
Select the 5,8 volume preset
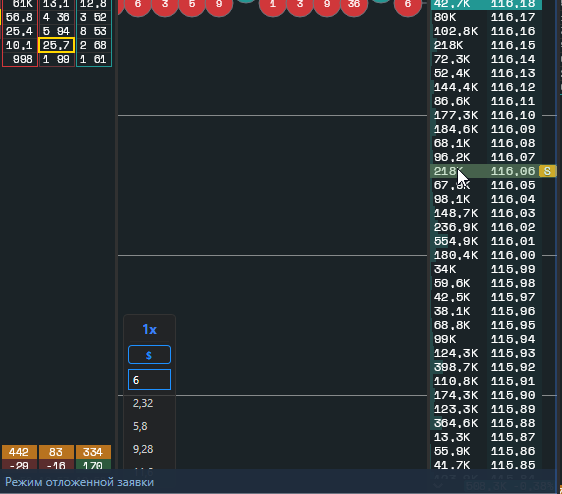pyautogui.click(x=140, y=426)
